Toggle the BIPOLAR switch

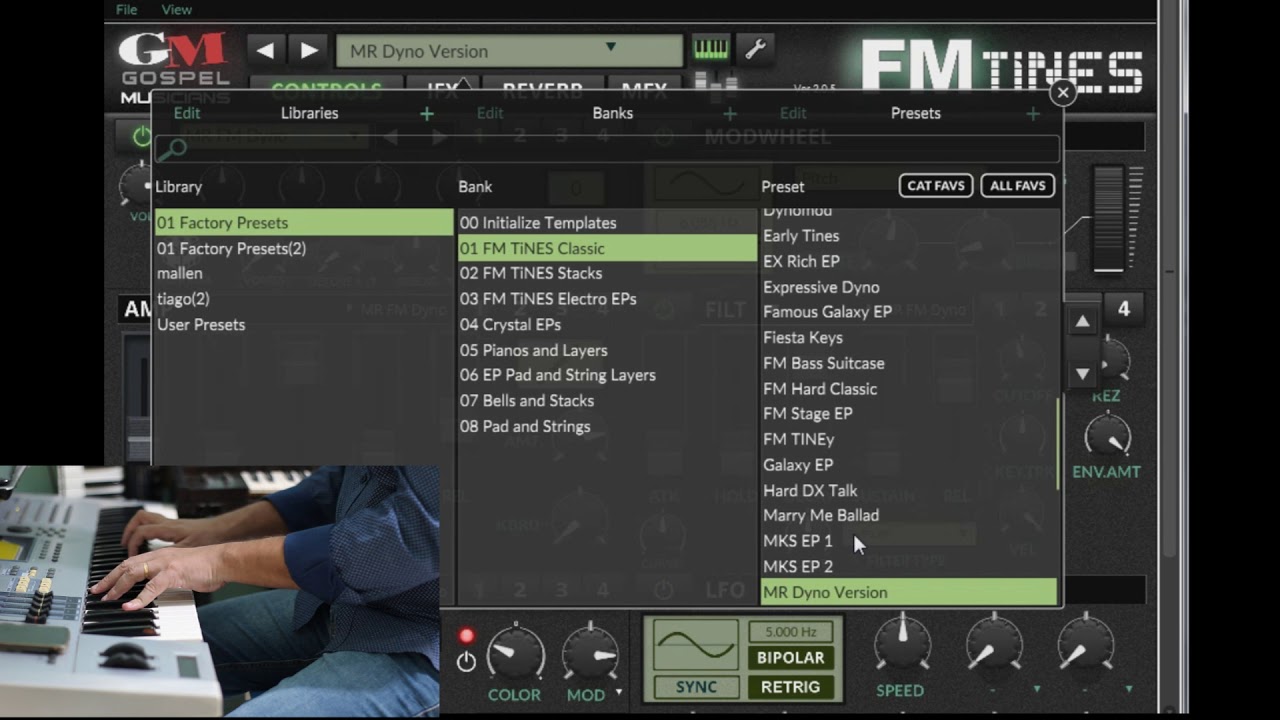click(790, 658)
